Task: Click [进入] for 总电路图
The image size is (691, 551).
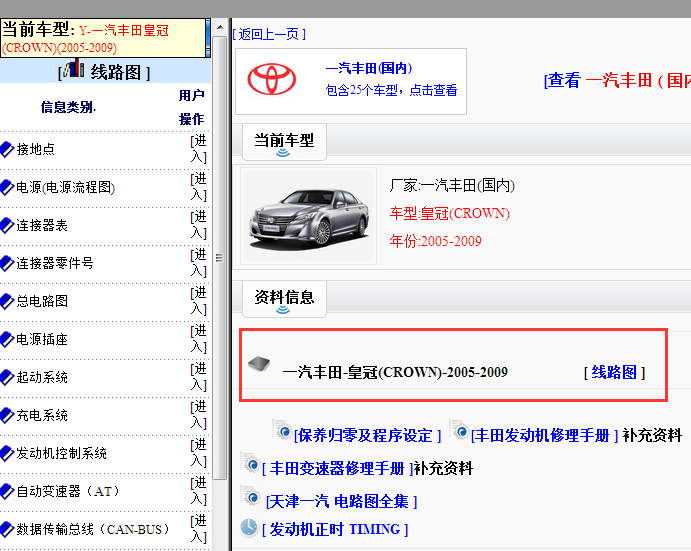Action: point(199,301)
